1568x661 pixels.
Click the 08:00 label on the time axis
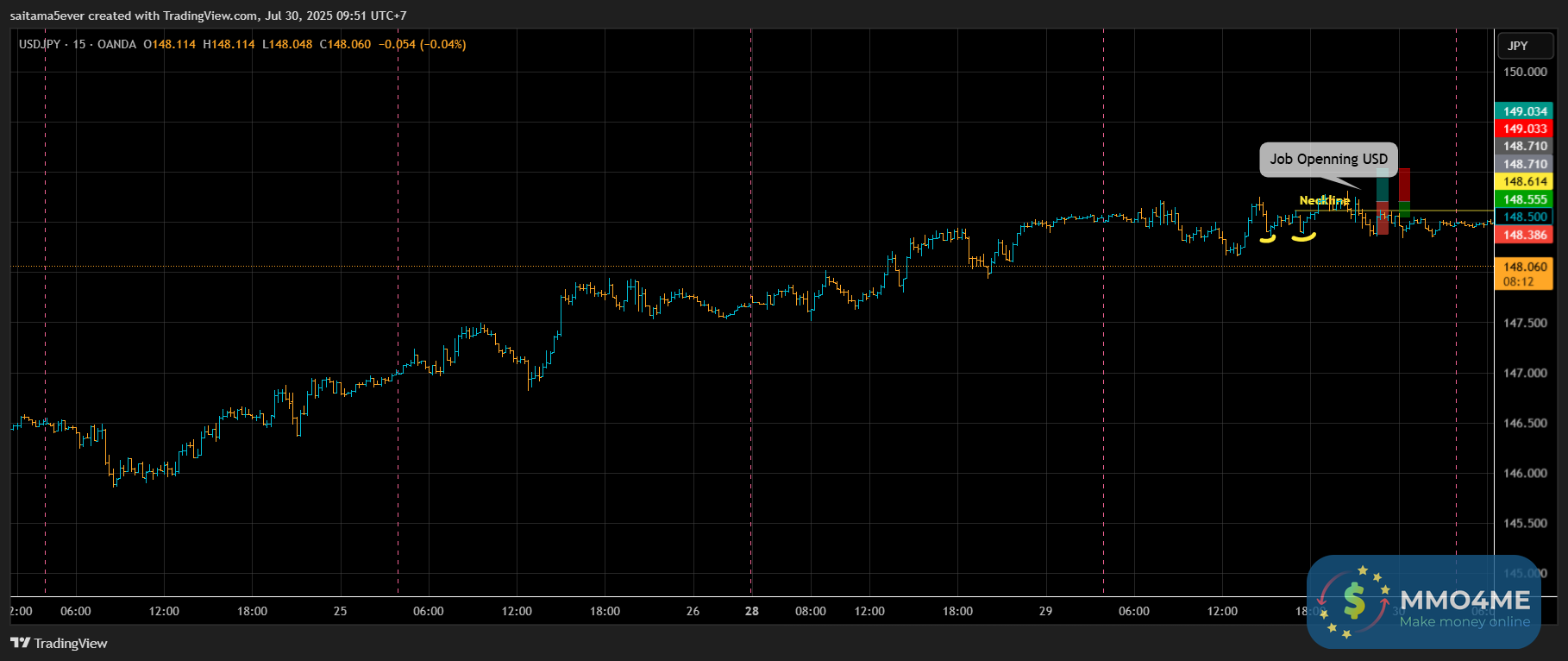click(811, 611)
